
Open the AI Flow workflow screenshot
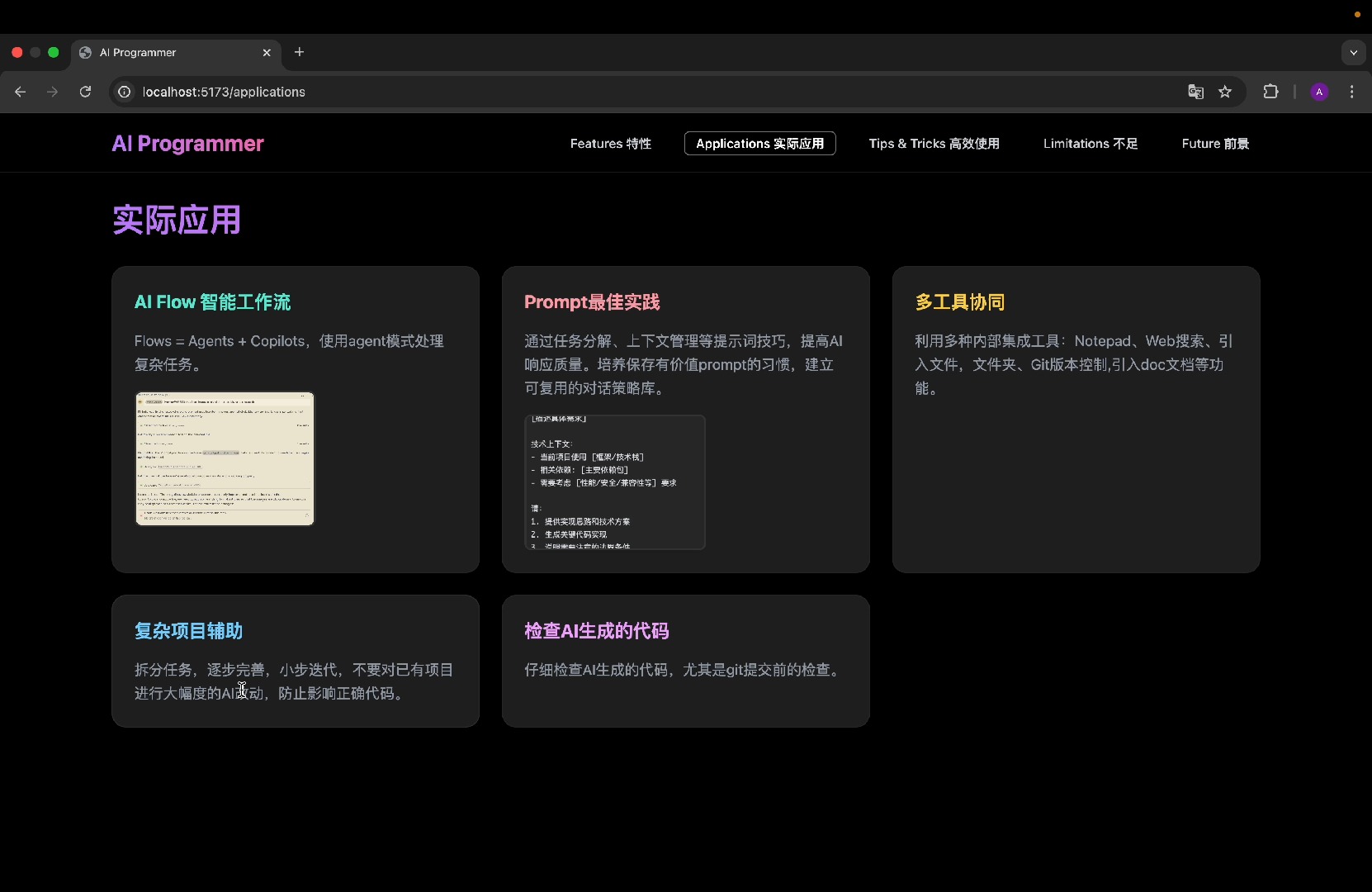click(224, 458)
